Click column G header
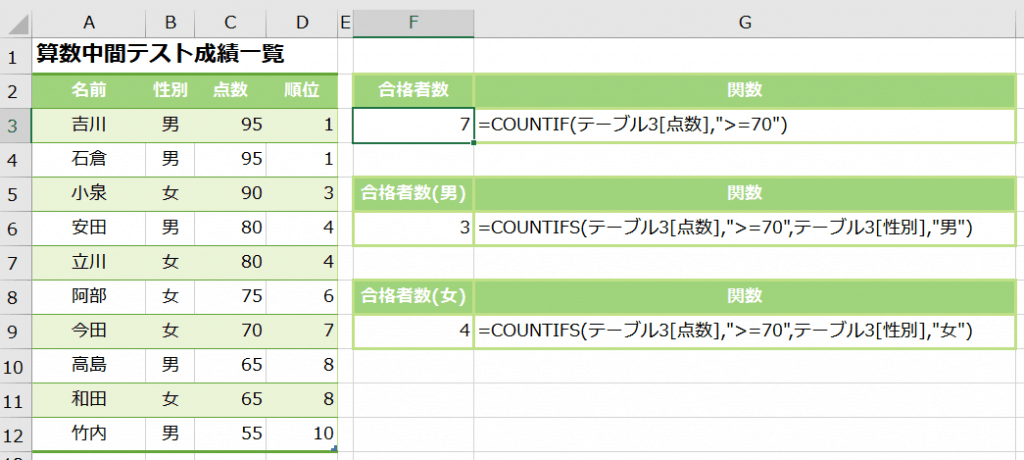The width and height of the screenshot is (1024, 460). (x=745, y=22)
